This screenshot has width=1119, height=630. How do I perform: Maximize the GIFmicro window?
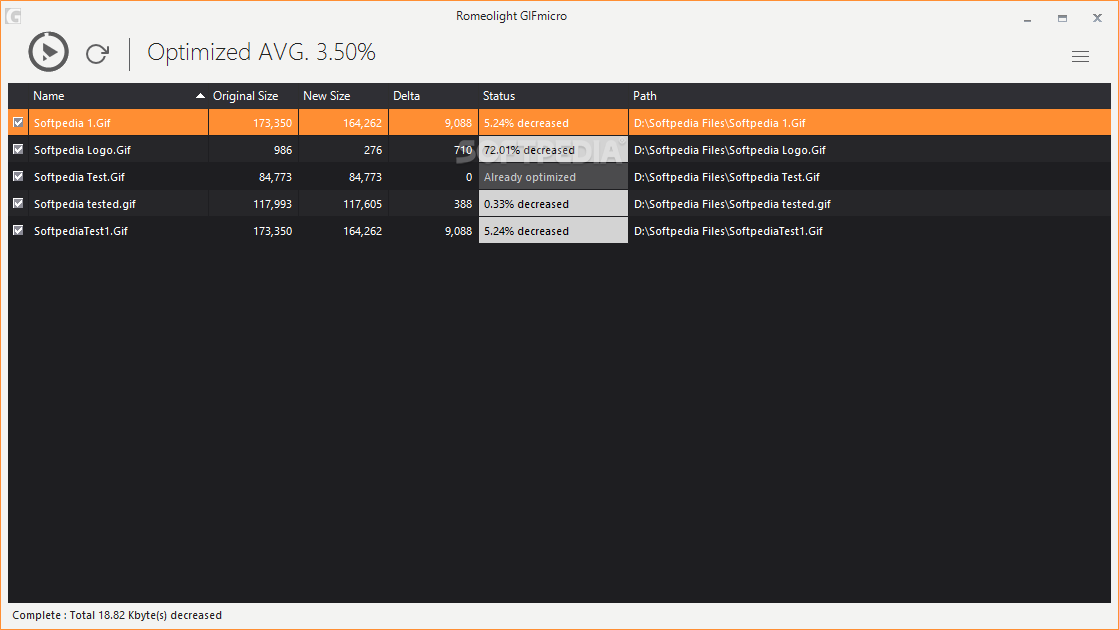click(x=1063, y=19)
